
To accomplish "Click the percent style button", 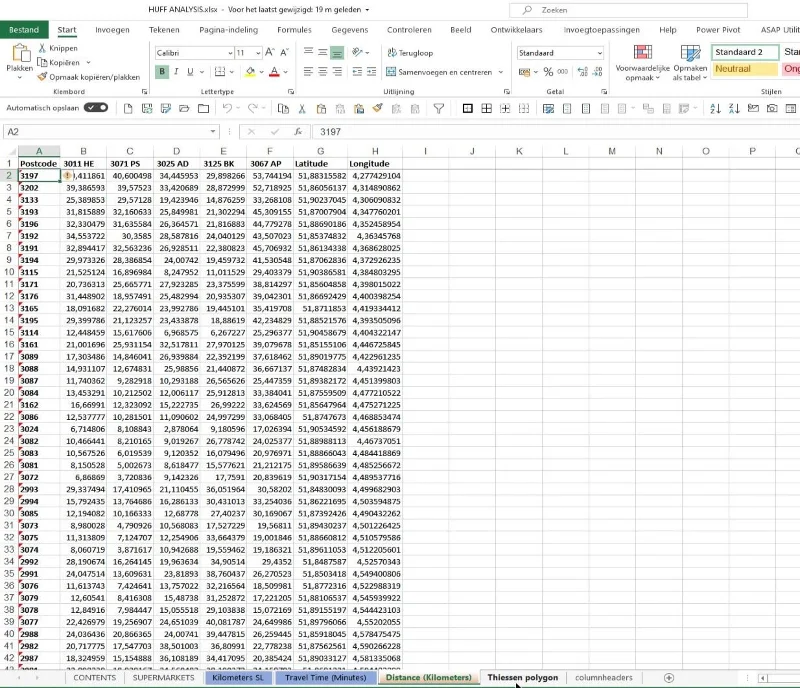I will point(548,72).
